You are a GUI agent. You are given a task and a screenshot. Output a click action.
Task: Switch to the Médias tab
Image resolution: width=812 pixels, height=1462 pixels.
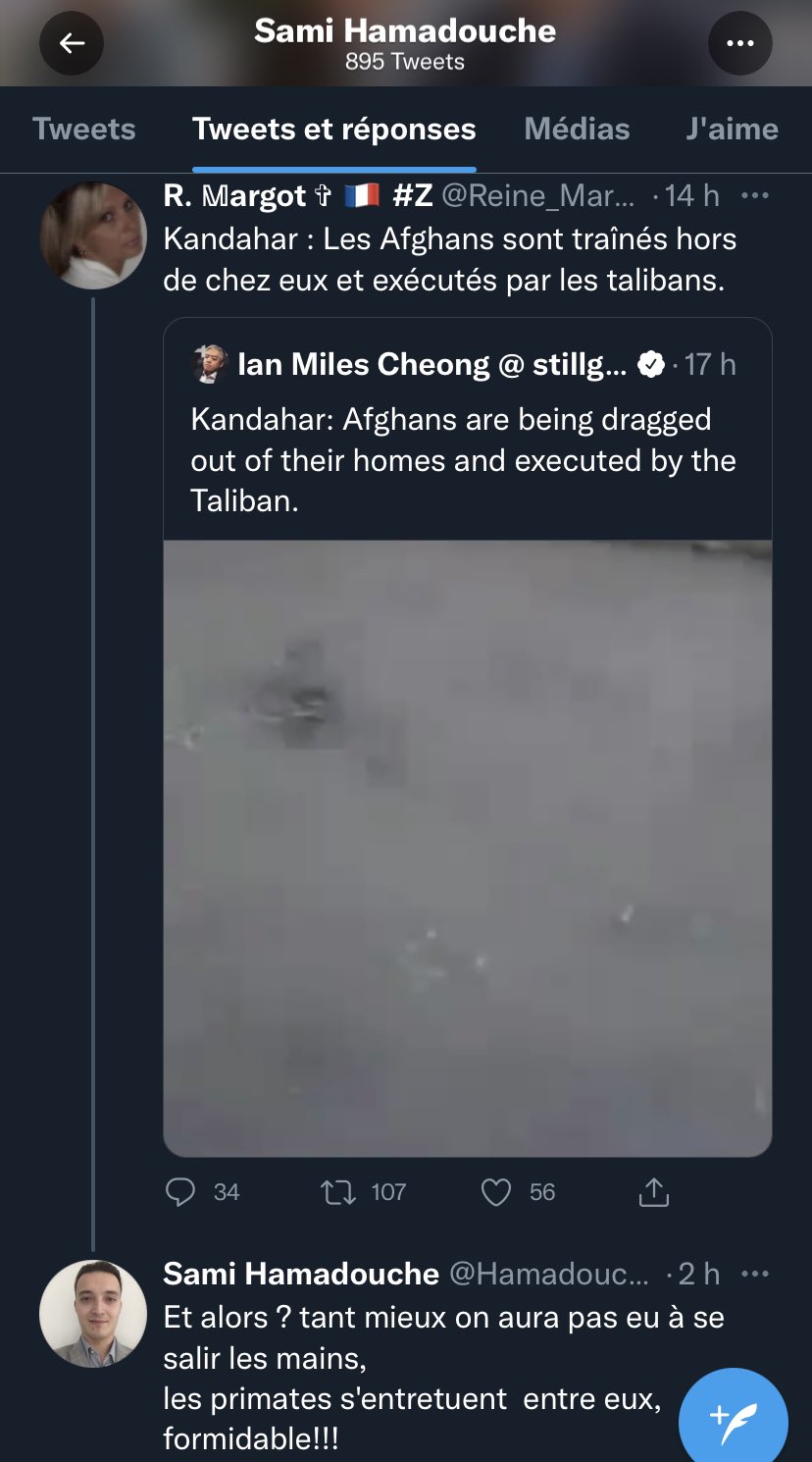(577, 129)
